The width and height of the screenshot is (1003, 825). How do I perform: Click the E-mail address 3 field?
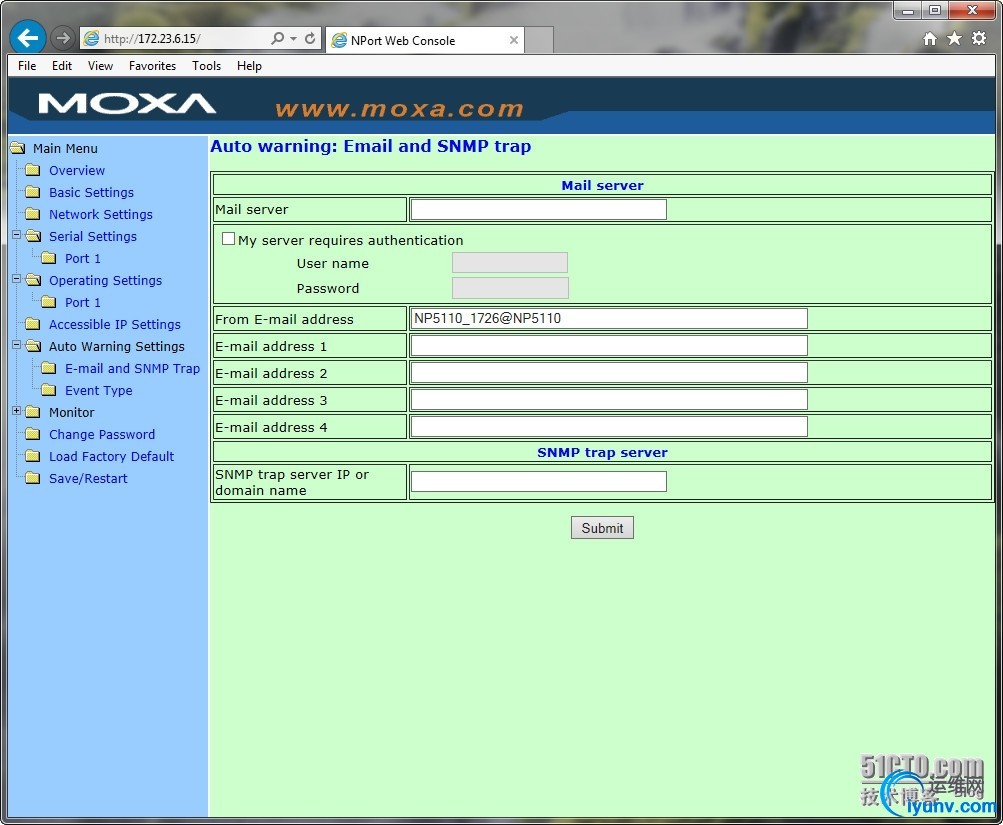[x=609, y=399]
